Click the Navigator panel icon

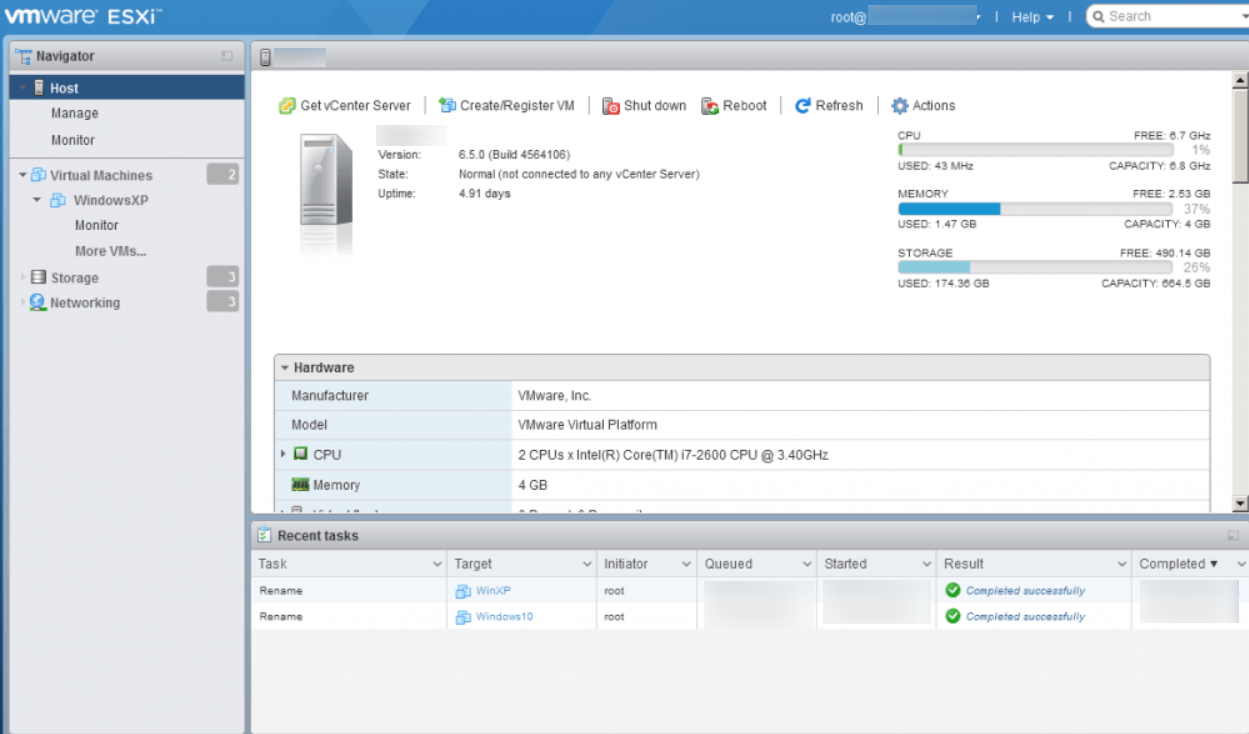(24, 56)
